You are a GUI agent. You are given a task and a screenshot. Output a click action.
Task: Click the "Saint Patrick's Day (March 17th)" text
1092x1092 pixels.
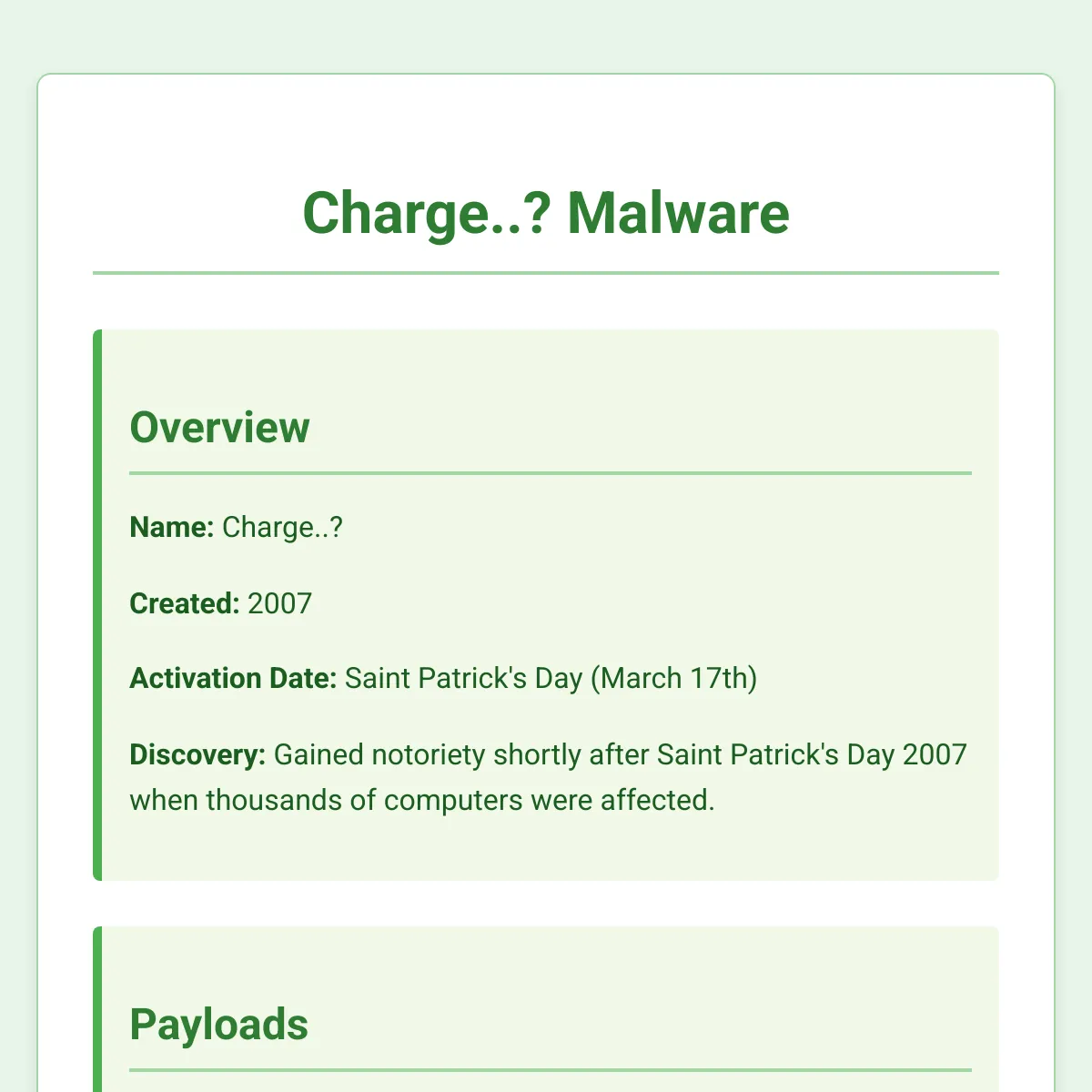tap(551, 679)
